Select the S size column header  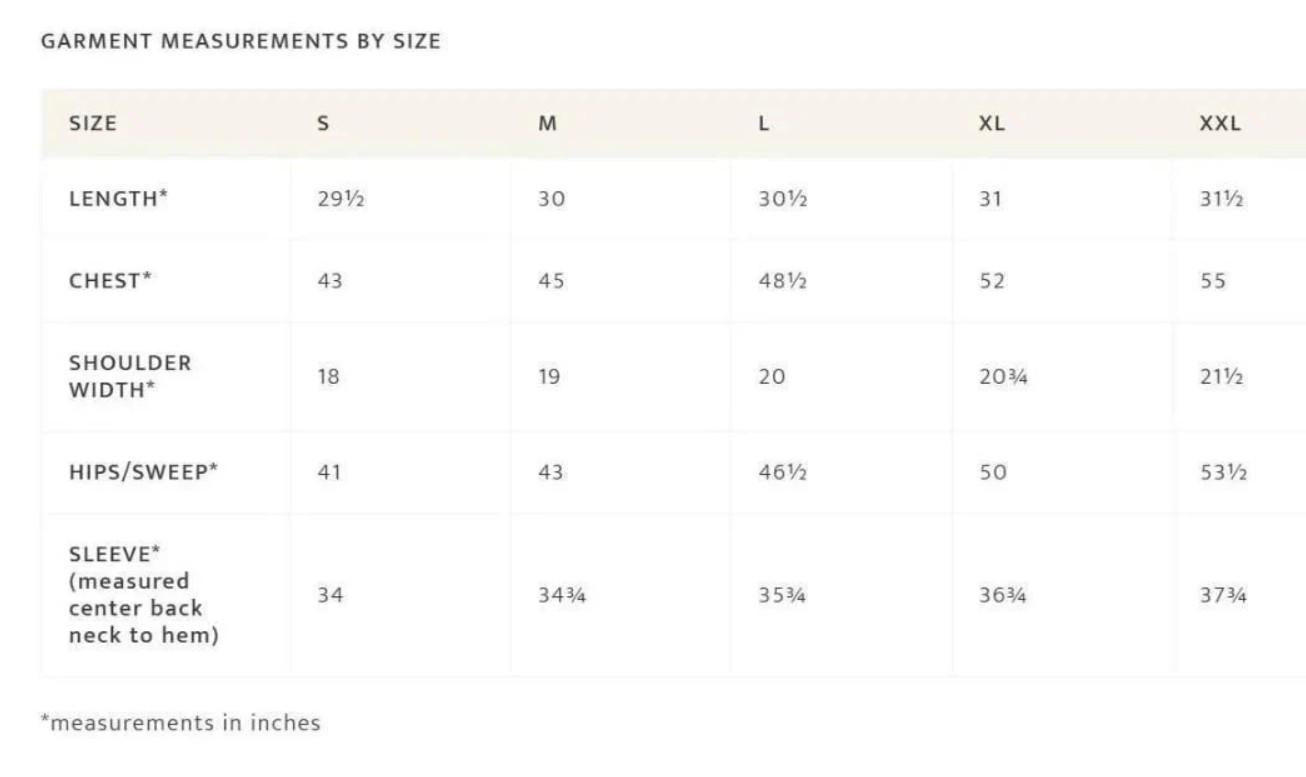(x=323, y=124)
